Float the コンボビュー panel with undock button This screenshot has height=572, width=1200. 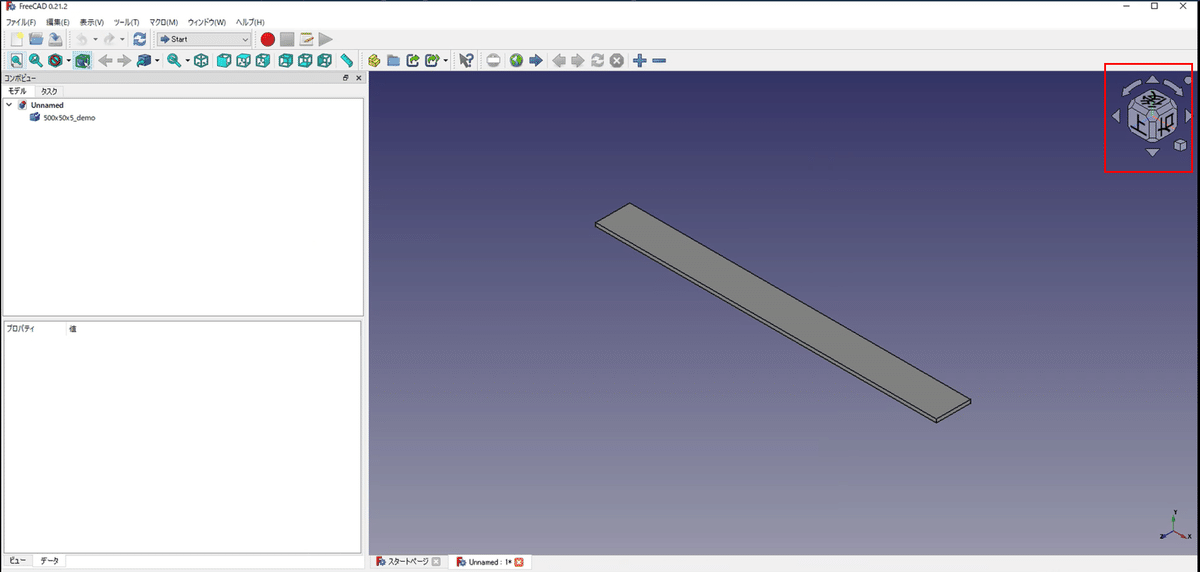click(x=346, y=77)
